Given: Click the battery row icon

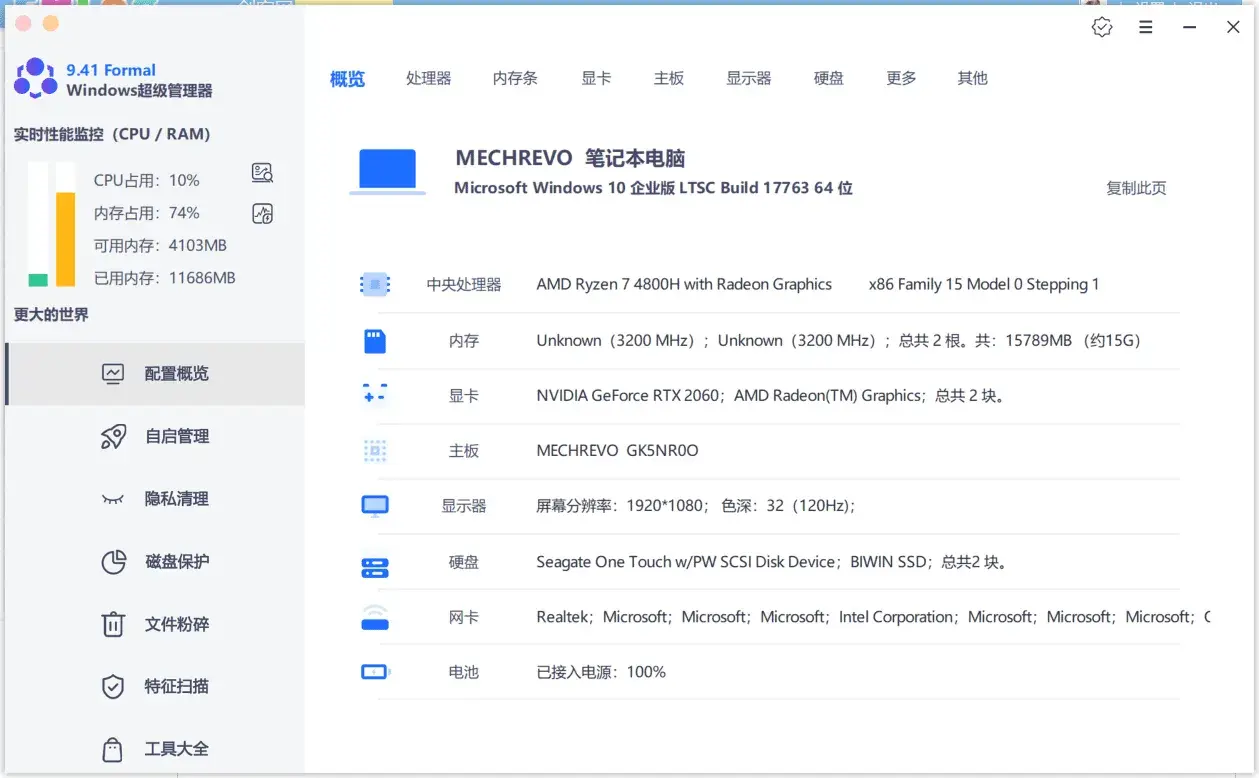Looking at the screenshot, I should pos(375,672).
